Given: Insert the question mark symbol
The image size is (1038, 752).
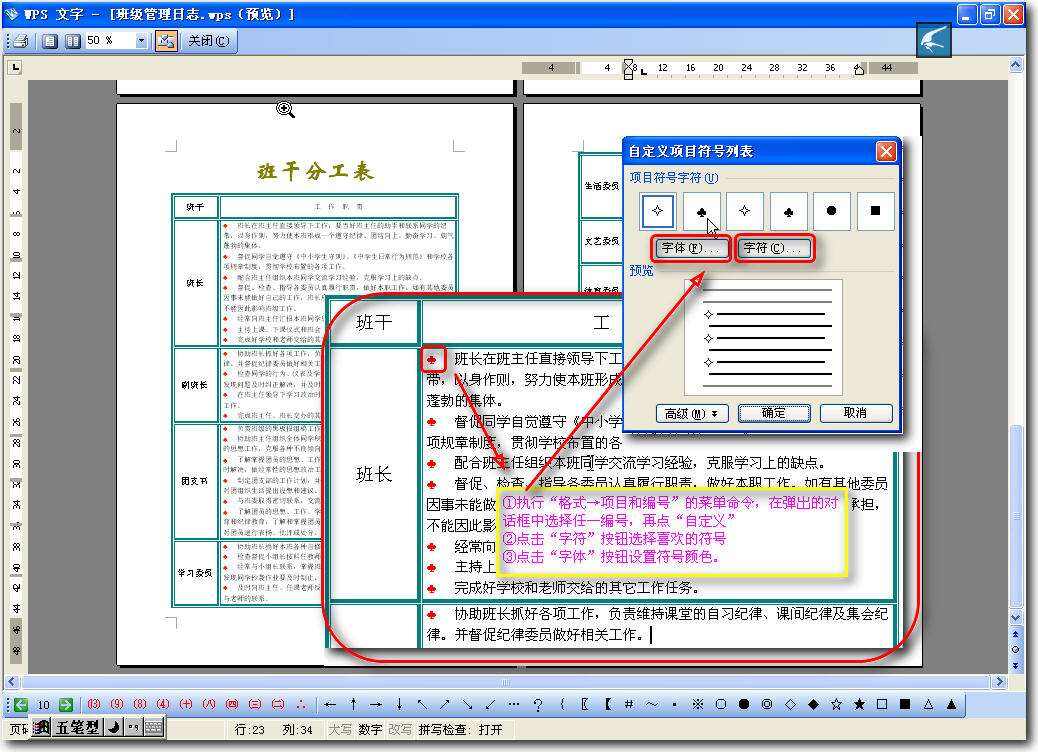Looking at the screenshot, I should [x=538, y=704].
